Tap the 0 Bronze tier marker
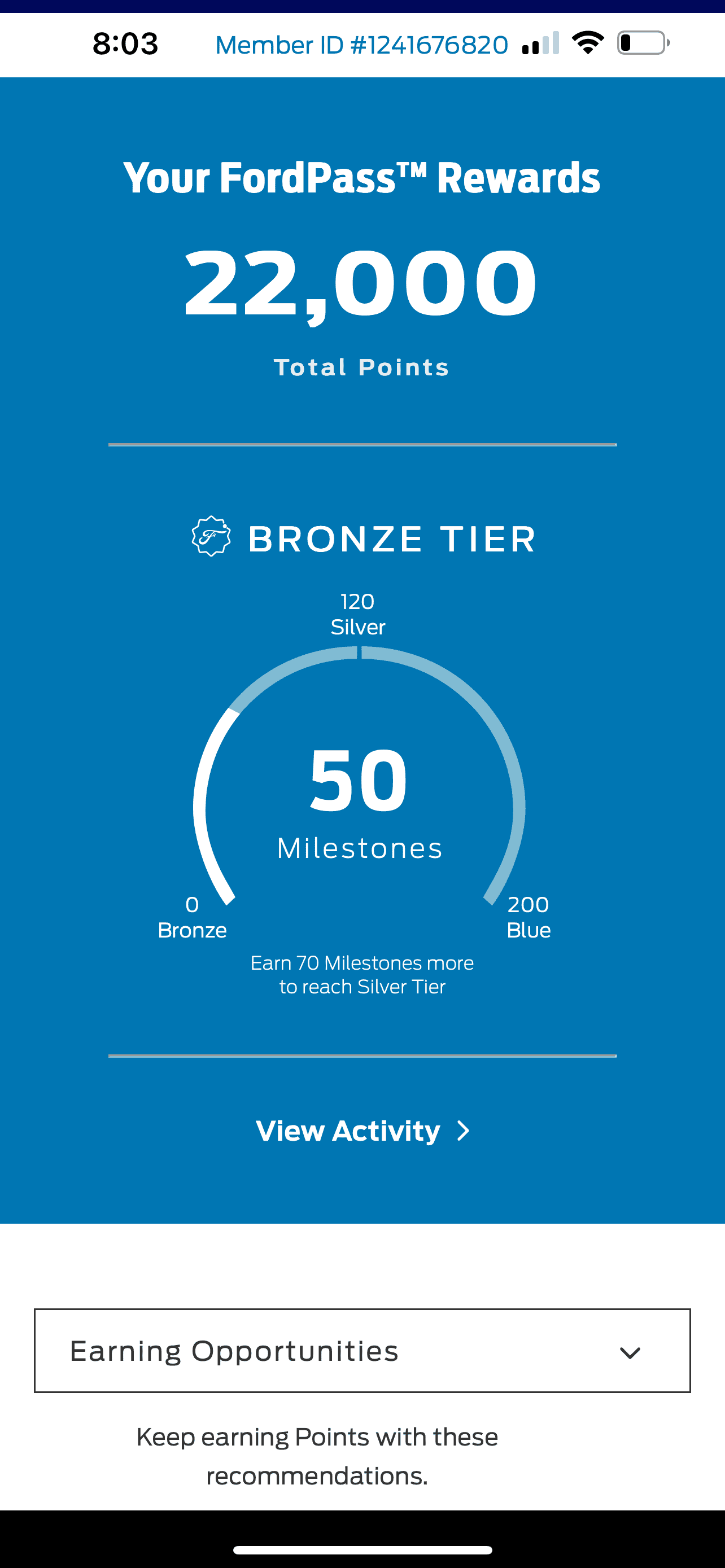The height and width of the screenshot is (1568, 725). [x=193, y=917]
